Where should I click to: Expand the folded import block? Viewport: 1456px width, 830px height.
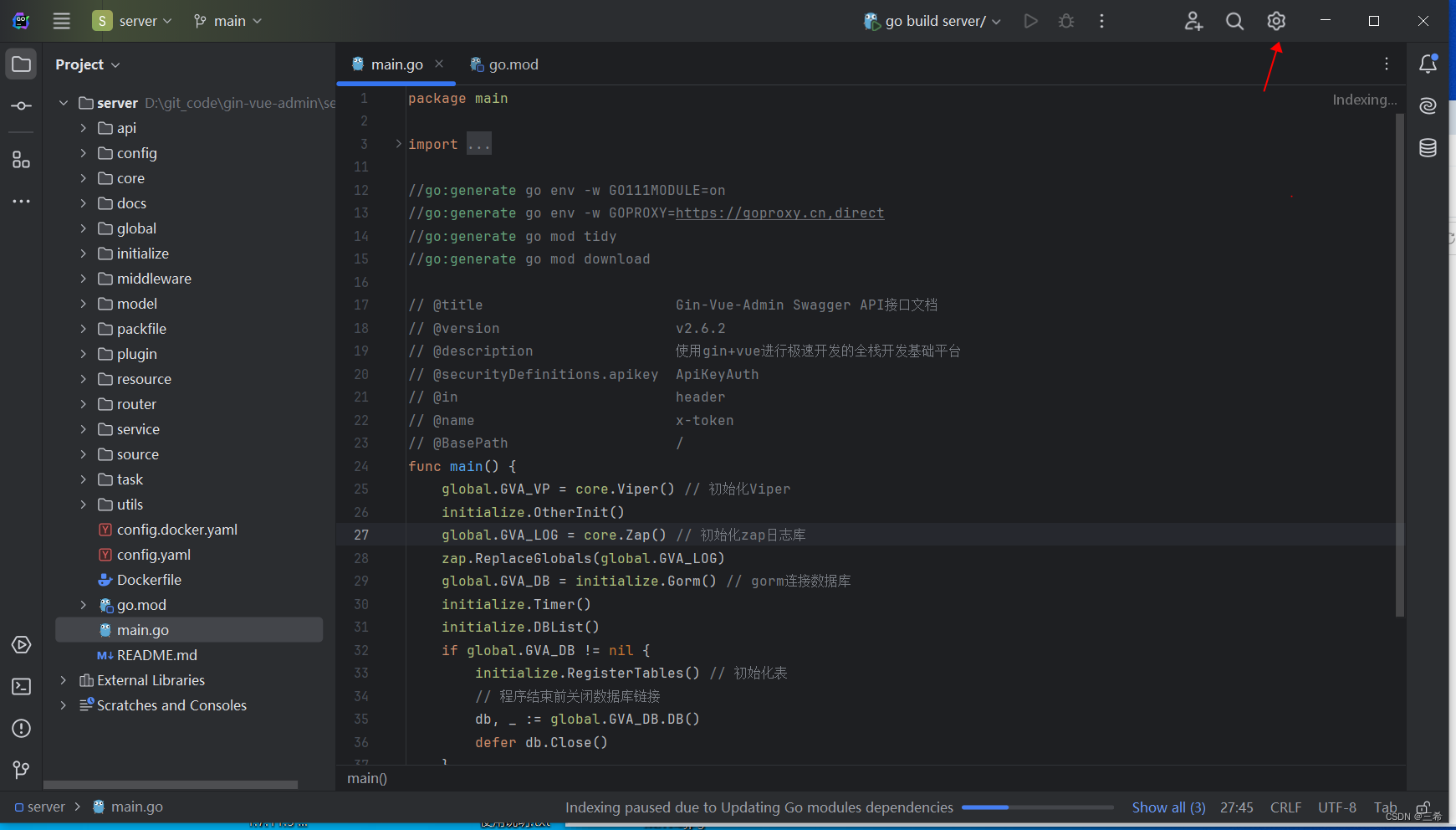point(478,143)
